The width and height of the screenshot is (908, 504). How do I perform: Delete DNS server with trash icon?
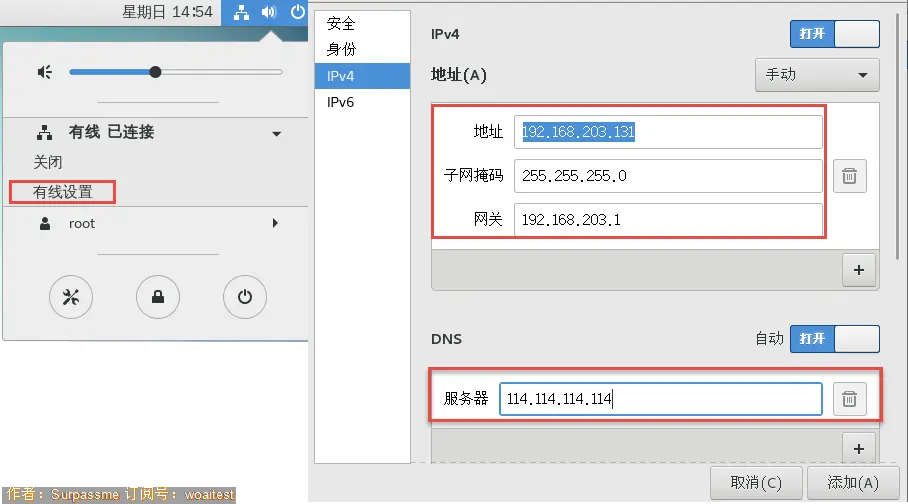click(x=850, y=399)
